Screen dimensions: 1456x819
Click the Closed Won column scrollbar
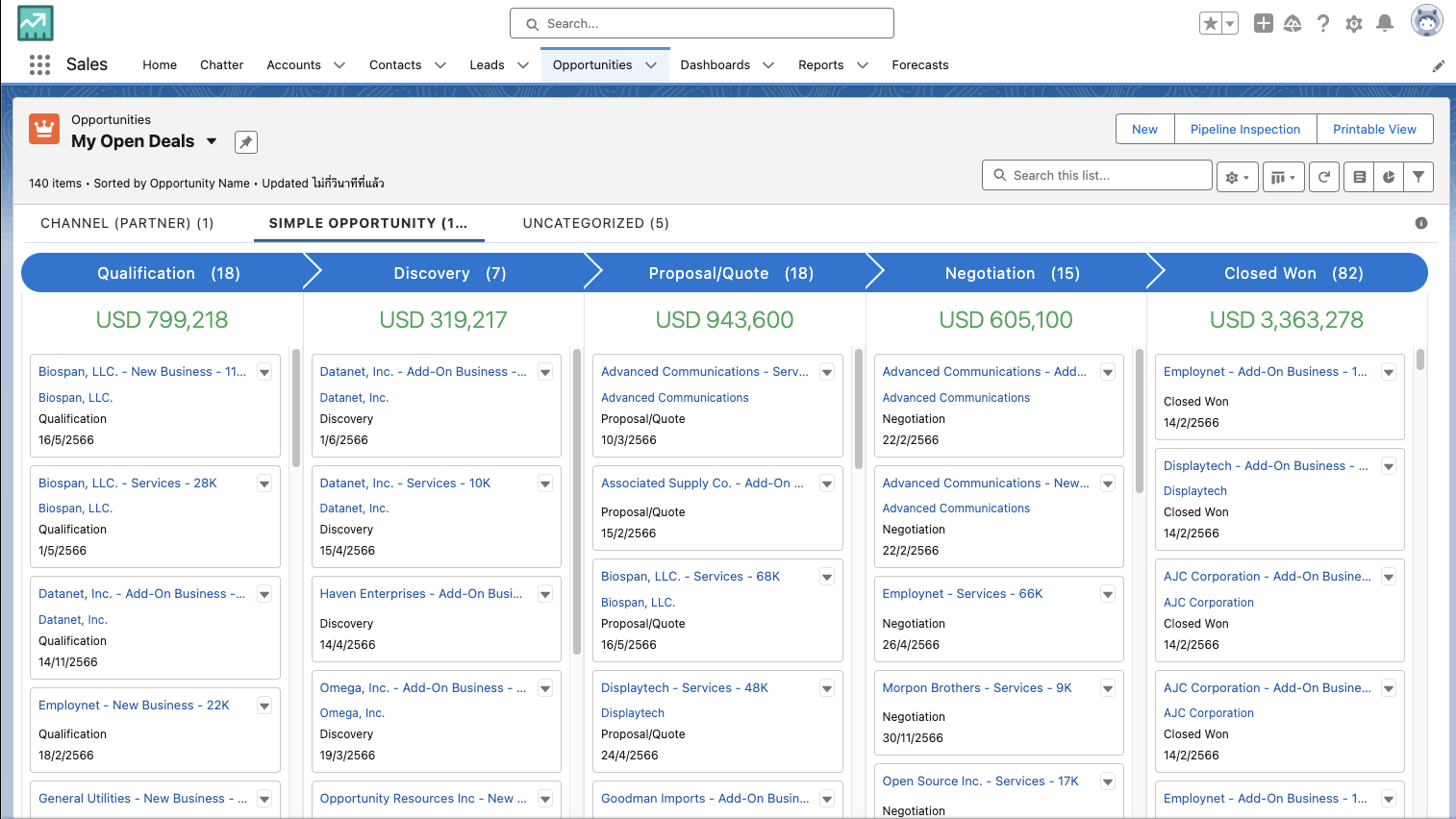pos(1420,360)
